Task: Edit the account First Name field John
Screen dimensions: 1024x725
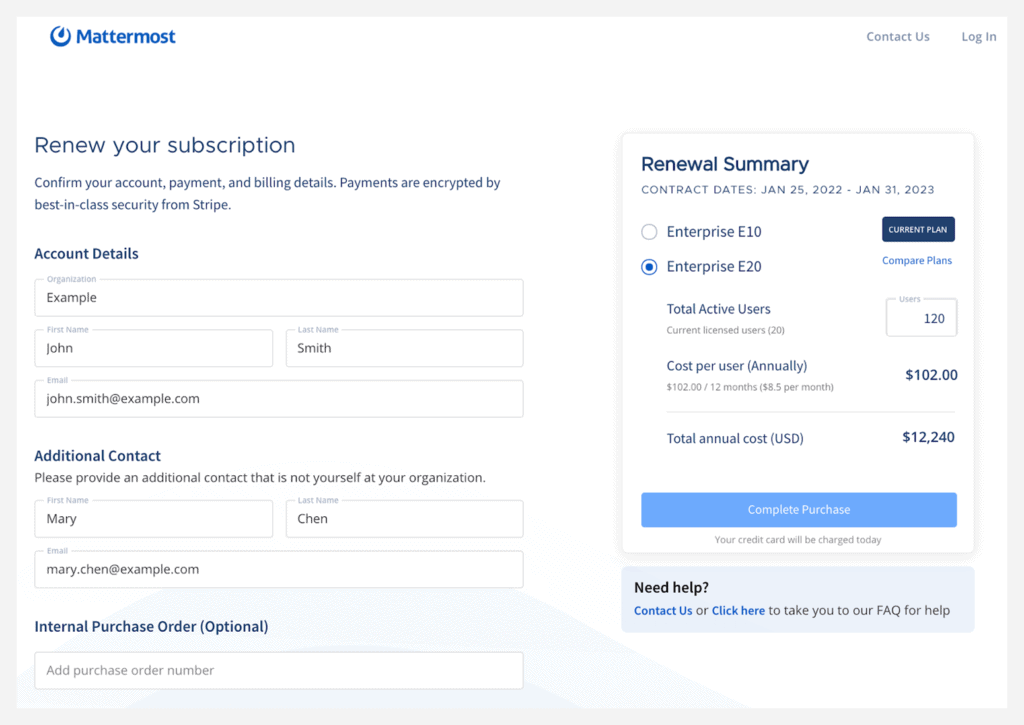Action: 153,348
